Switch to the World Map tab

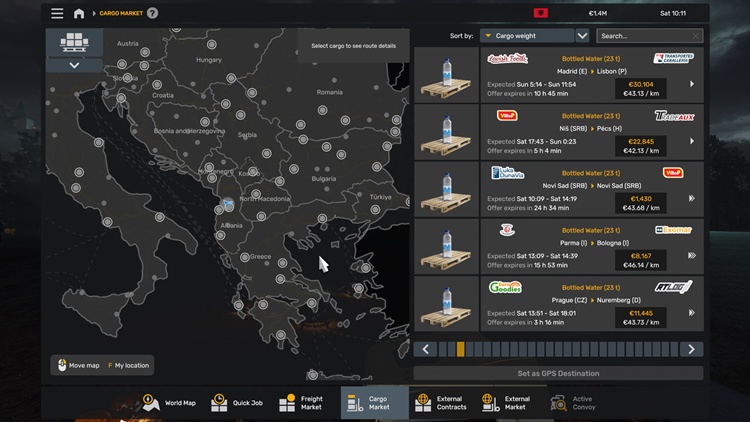170,403
